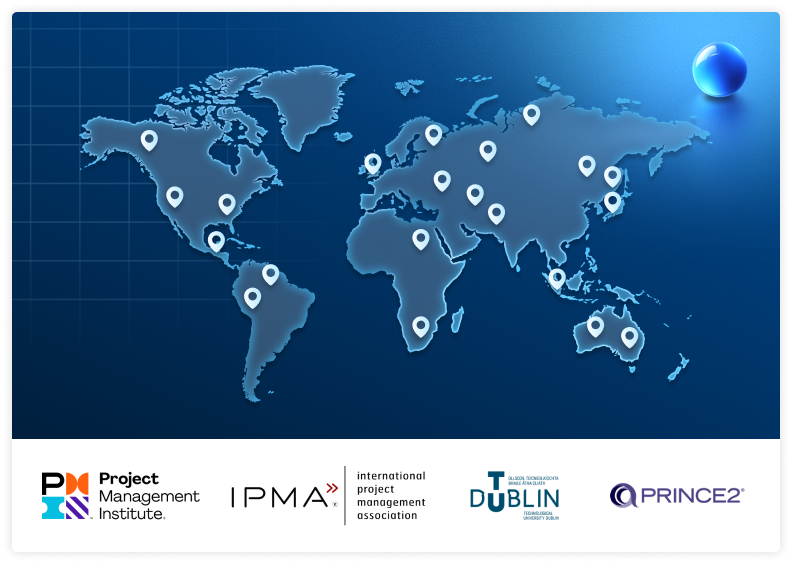Select the map pin on southern Africa

[421, 327]
